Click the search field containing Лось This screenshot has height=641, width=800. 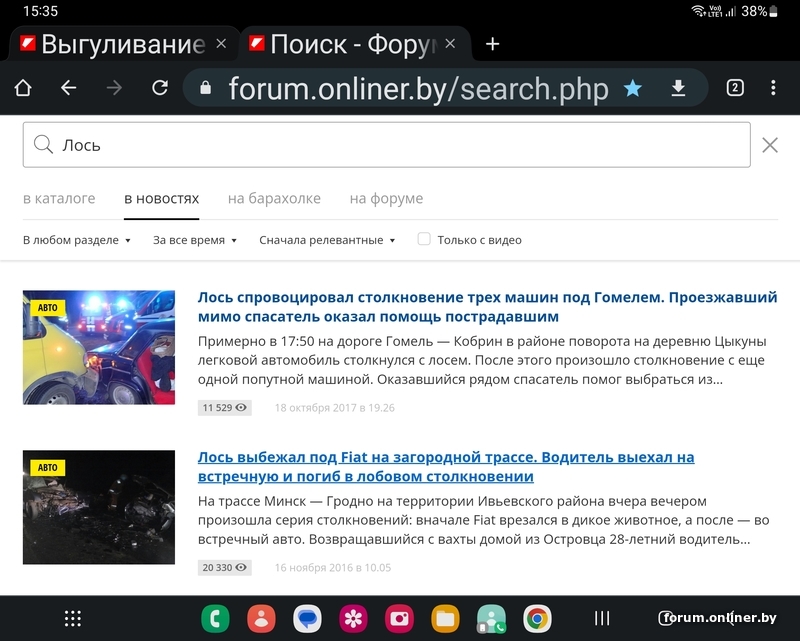tap(387, 145)
